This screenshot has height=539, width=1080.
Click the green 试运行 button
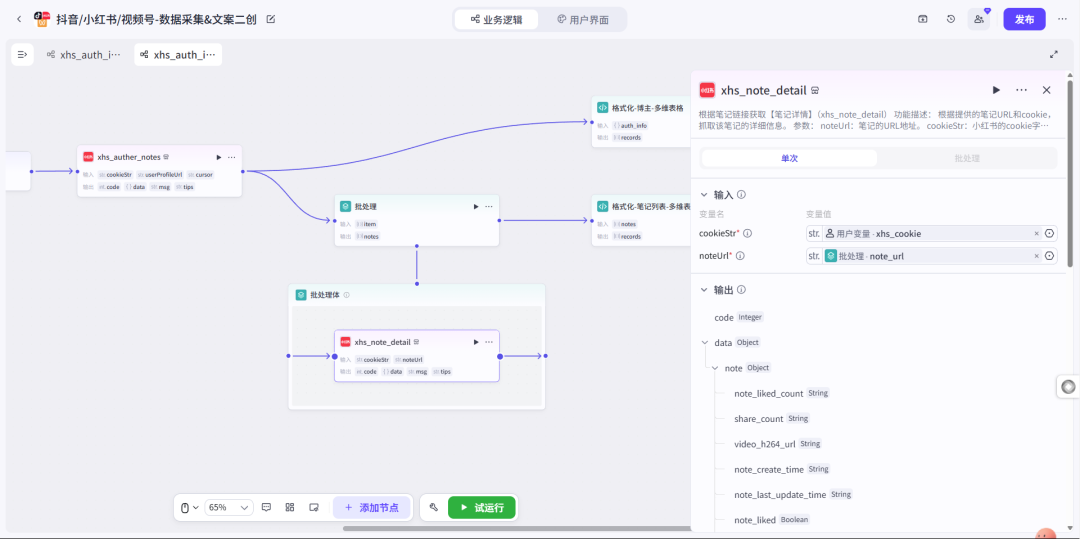tap(481, 507)
